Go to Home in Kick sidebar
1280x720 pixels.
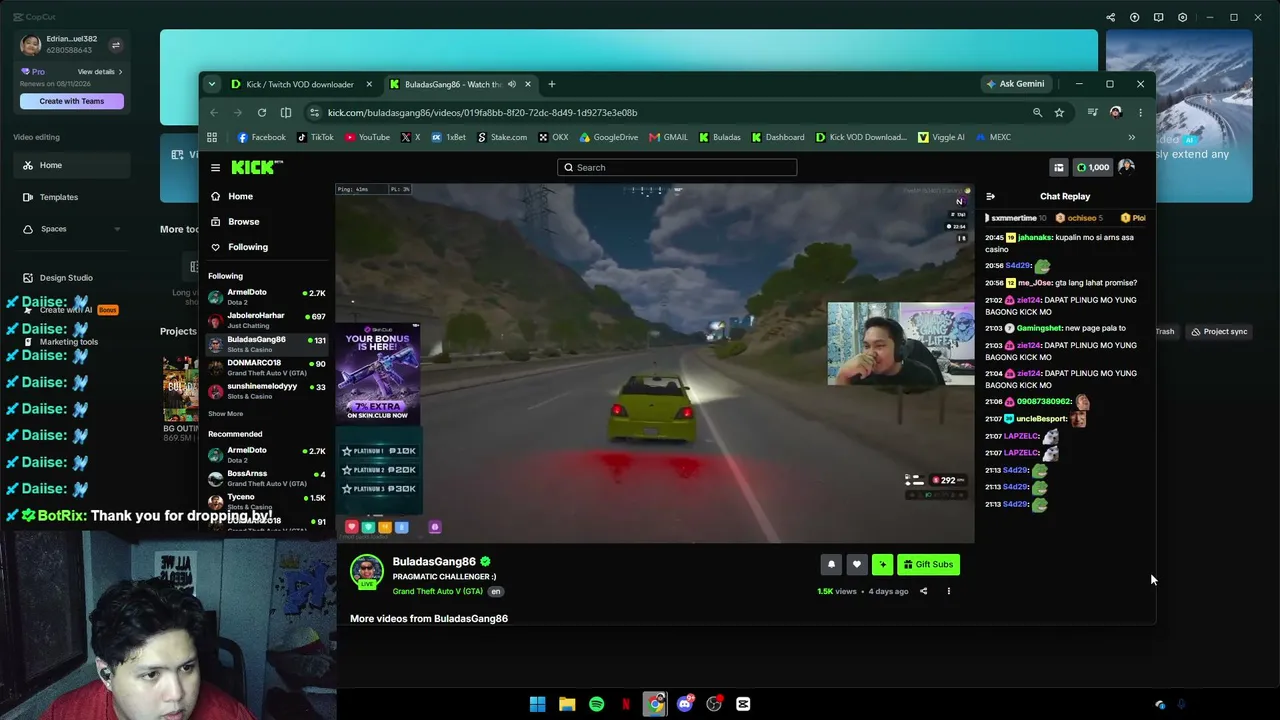[240, 196]
